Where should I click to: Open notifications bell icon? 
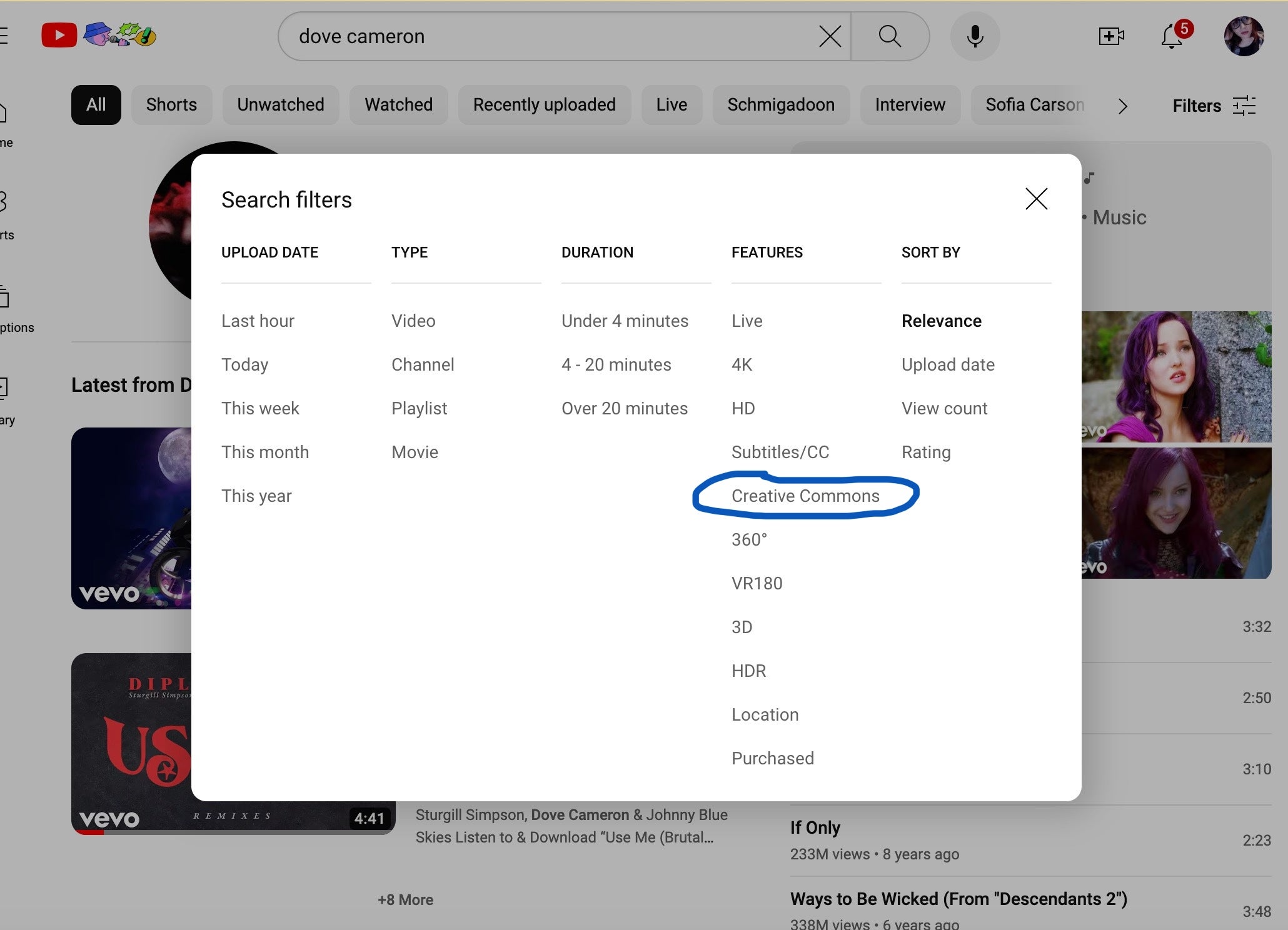click(x=1173, y=36)
